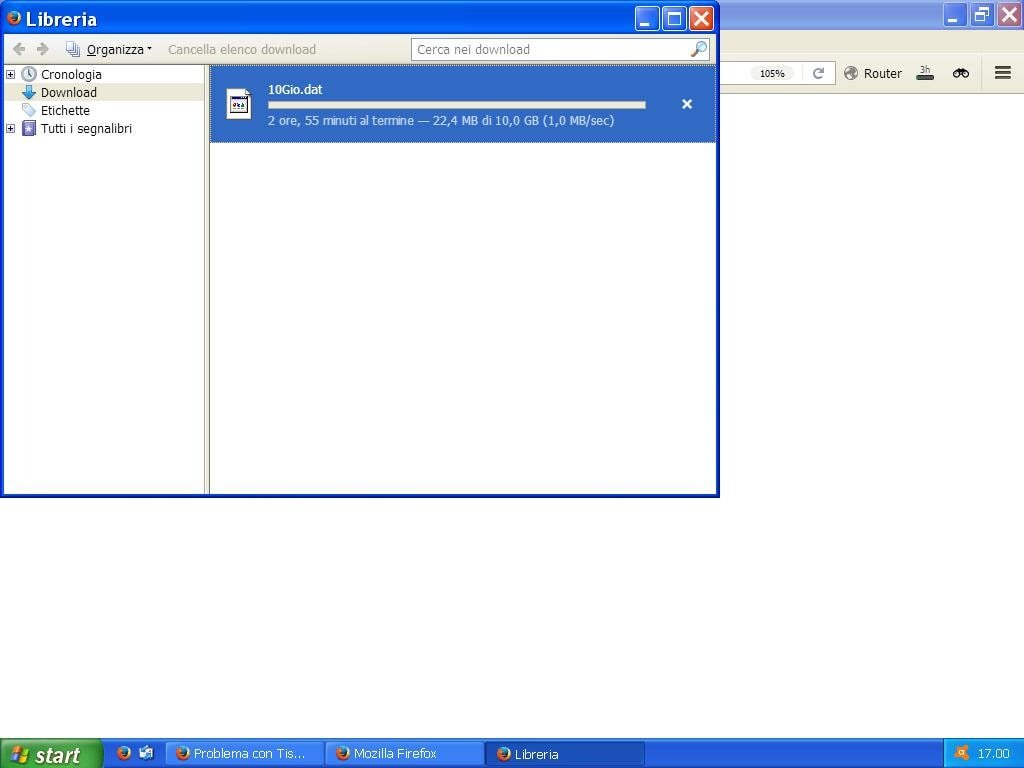Maximize the Libreria window
The width and height of the screenshot is (1024, 768).
(674, 18)
